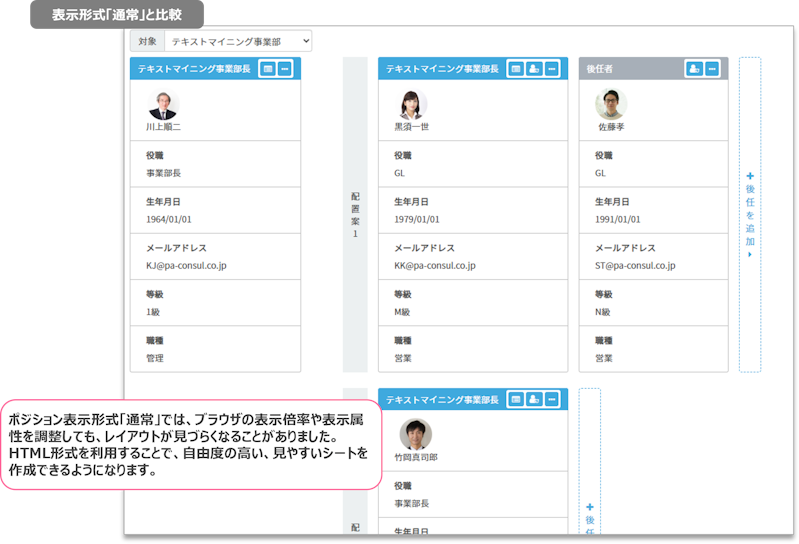Collapse 竹岡真司郎's card with minus icon
799x544 pixels.
552,399
